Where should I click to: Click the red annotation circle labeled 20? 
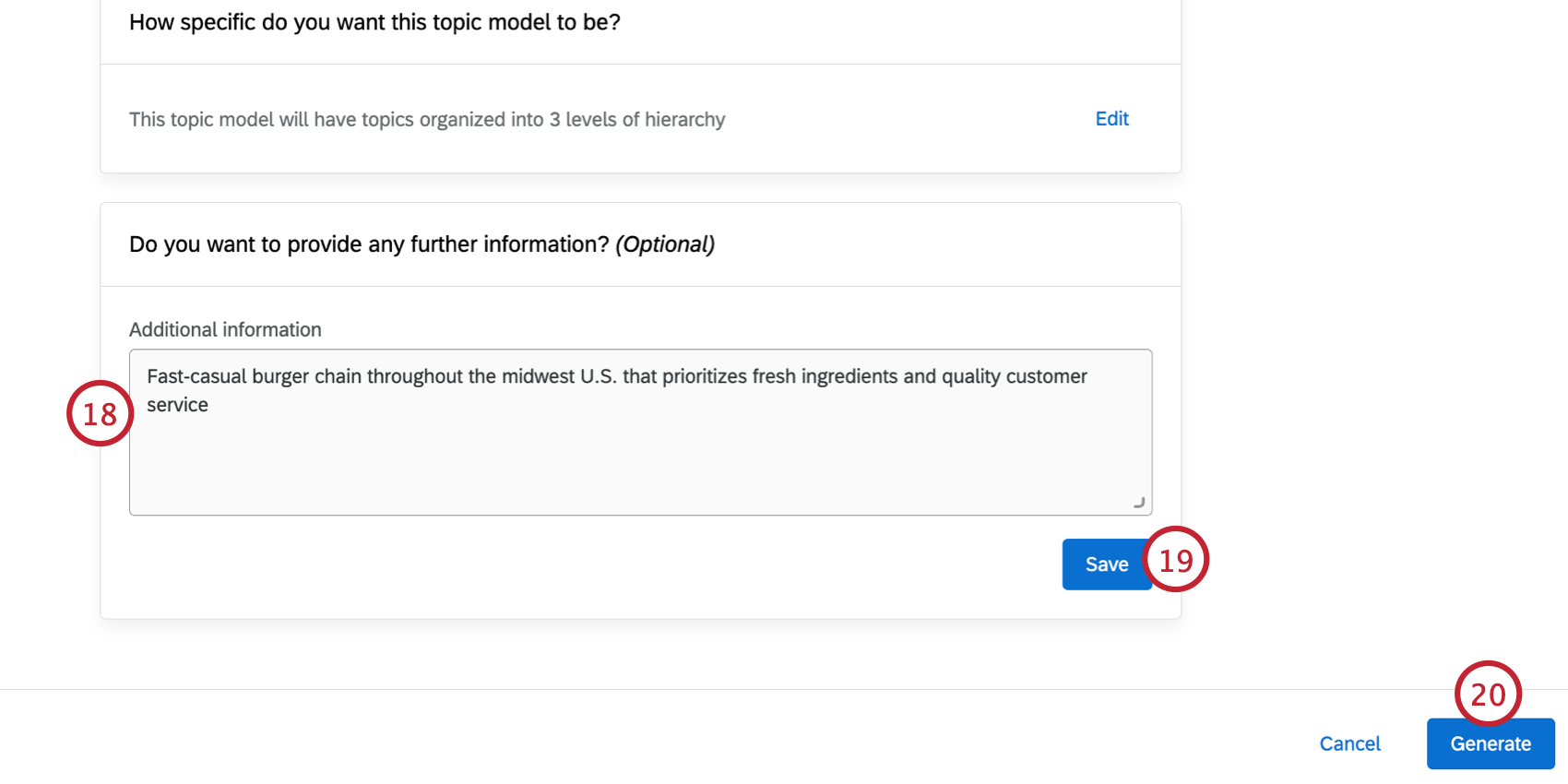(1489, 695)
